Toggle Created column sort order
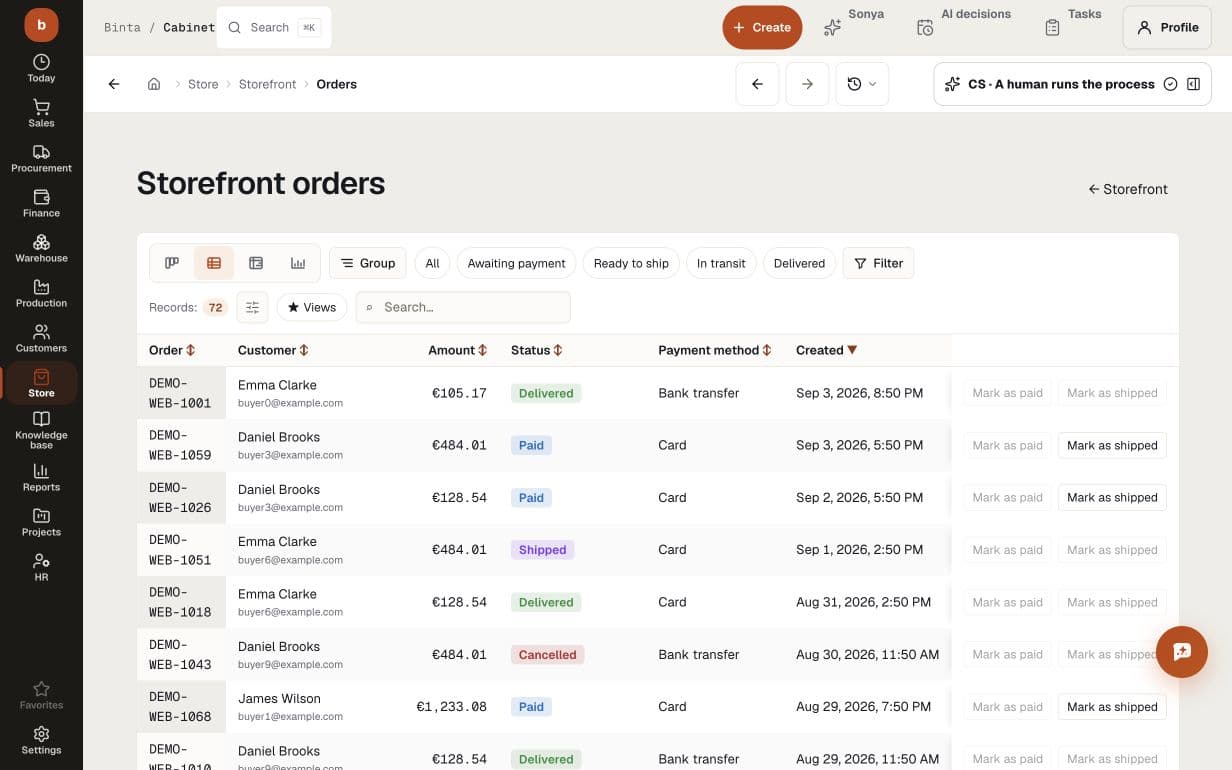 tap(827, 350)
